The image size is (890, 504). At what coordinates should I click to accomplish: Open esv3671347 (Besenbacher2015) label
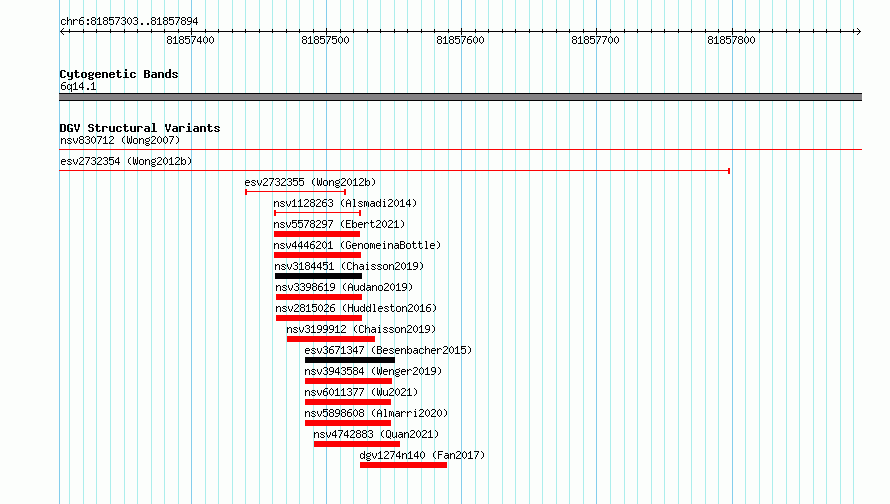click(388, 350)
